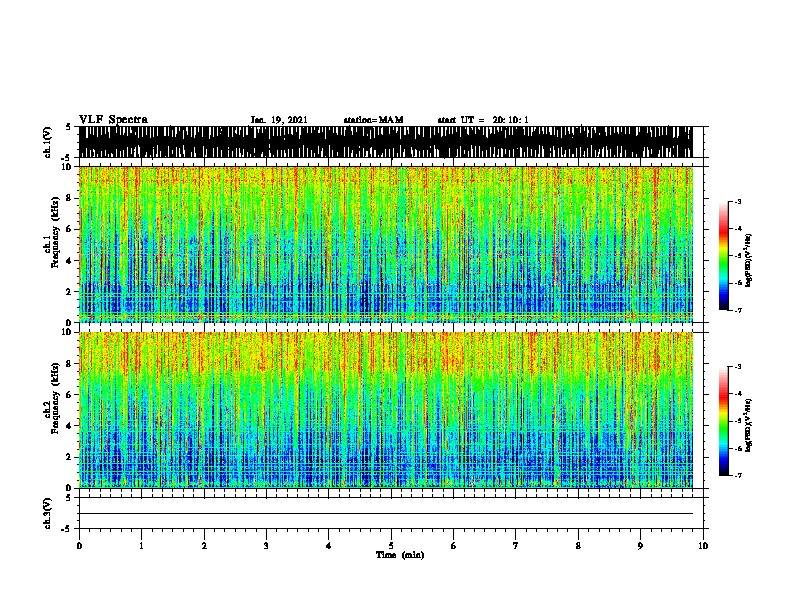
Task: Click the "6" kHz tick on ch.2 frequency axis
Action: [x=69, y=394]
